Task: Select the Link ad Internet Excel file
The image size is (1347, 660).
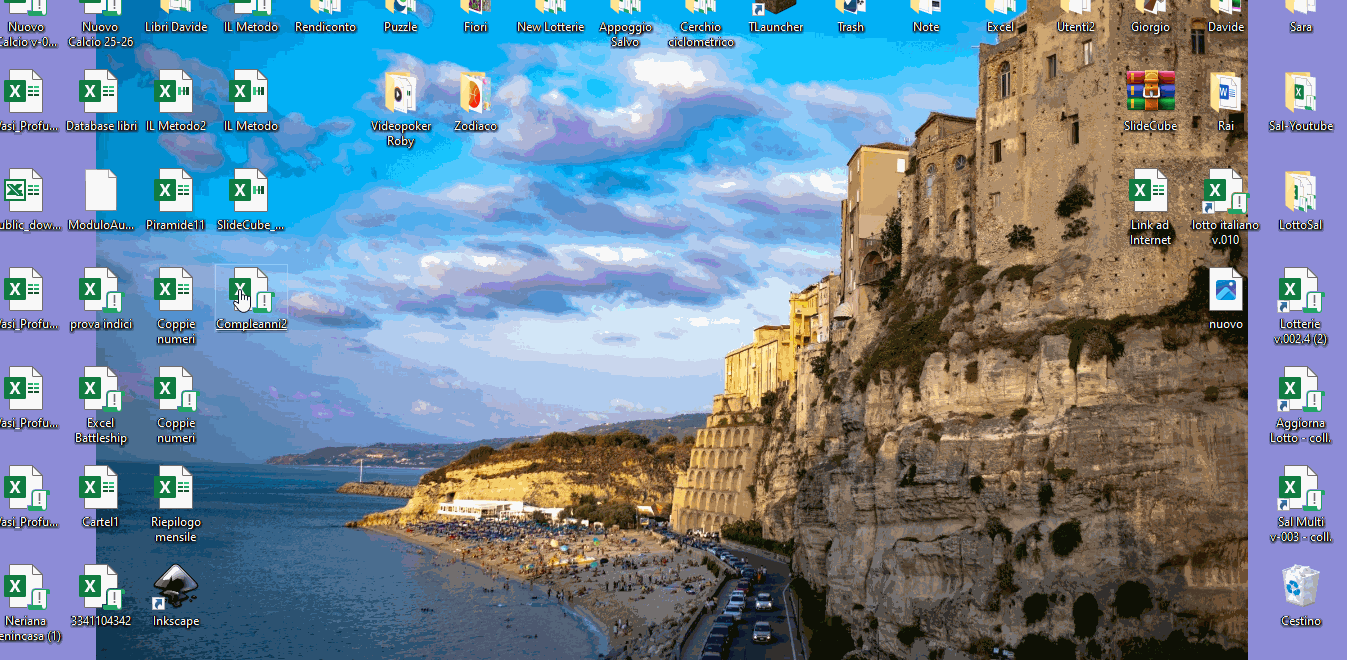Action: click(x=1150, y=191)
